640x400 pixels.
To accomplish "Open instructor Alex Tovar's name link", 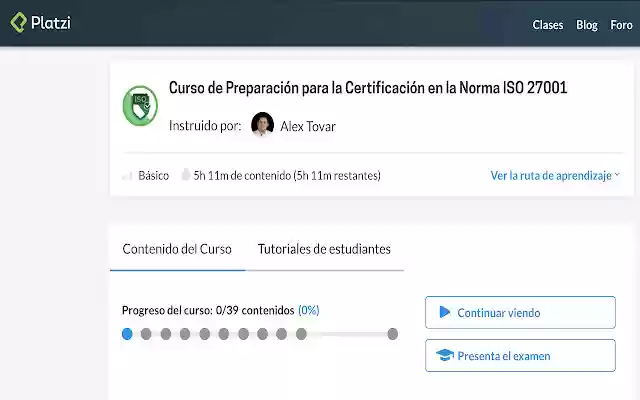I will point(308,127).
